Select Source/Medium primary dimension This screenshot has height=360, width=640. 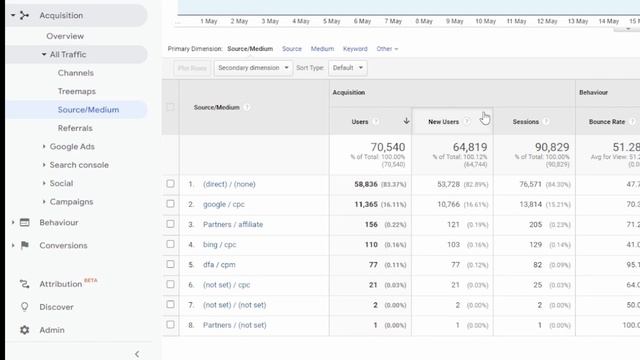[x=250, y=49]
